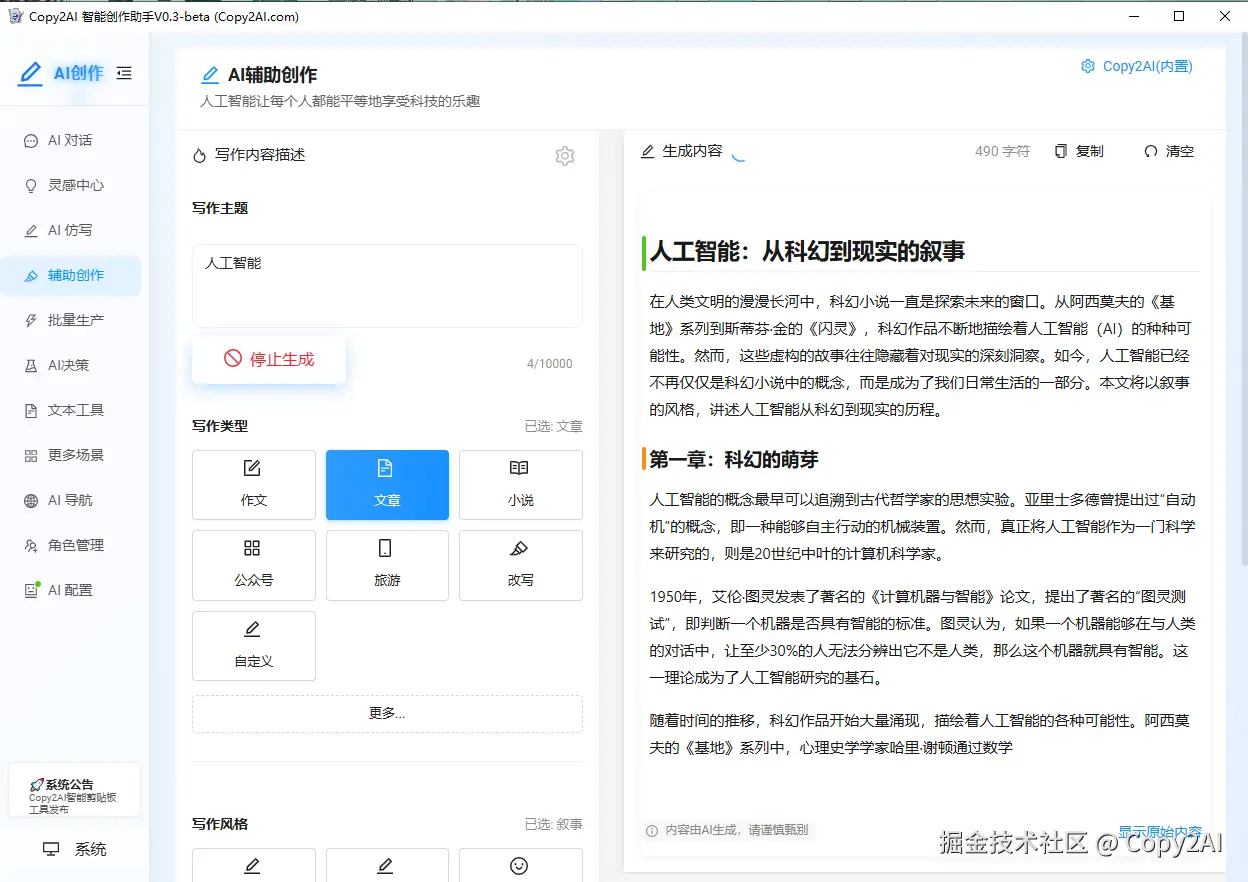This screenshot has height=882, width=1248.
Task: Expand more writing types with 更多...
Action: click(x=387, y=714)
